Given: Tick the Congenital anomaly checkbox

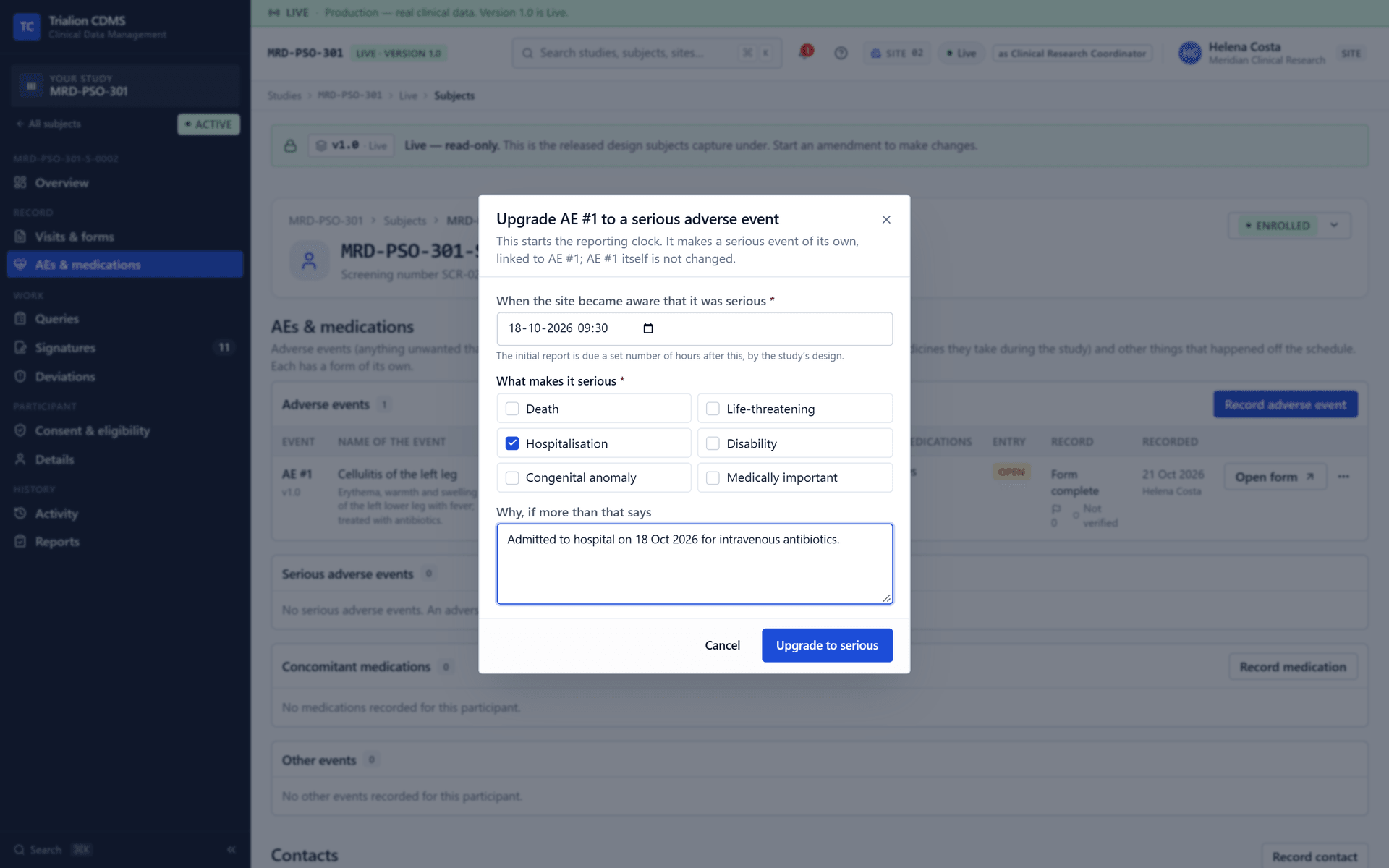Looking at the screenshot, I should click(512, 477).
